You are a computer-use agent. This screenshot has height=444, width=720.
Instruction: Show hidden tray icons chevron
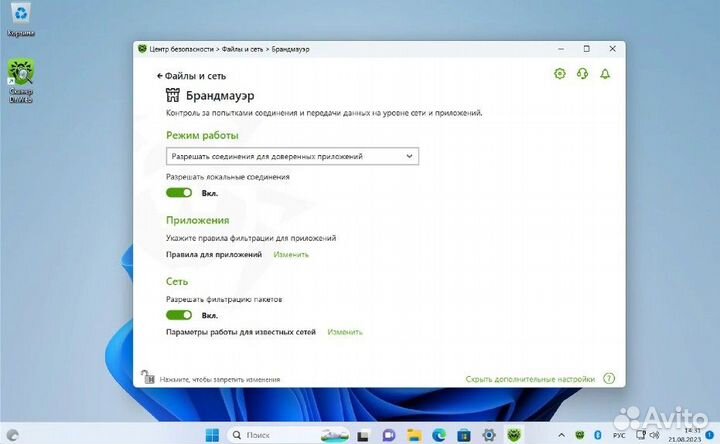point(561,435)
